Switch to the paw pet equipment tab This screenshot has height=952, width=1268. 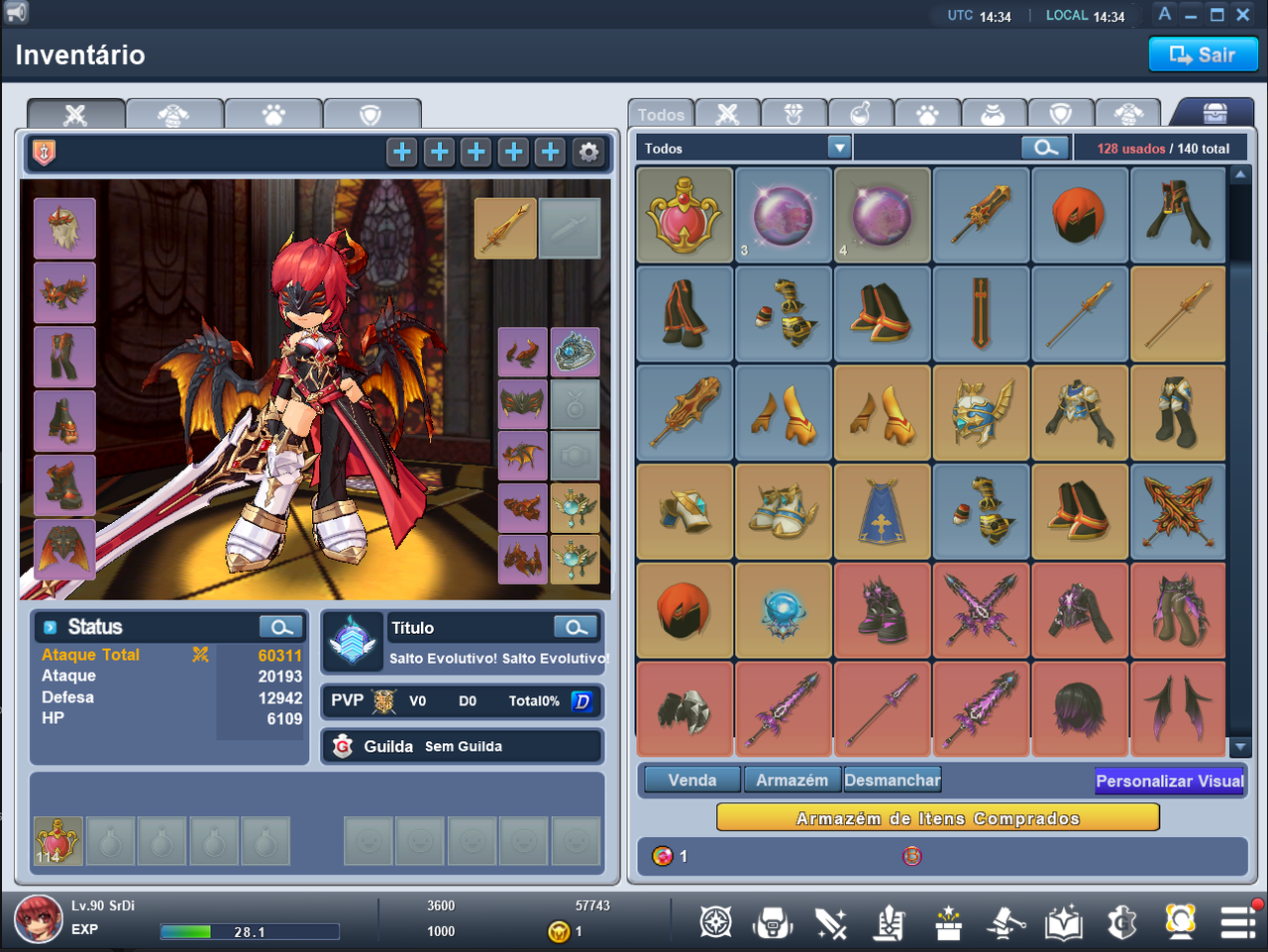click(x=273, y=115)
